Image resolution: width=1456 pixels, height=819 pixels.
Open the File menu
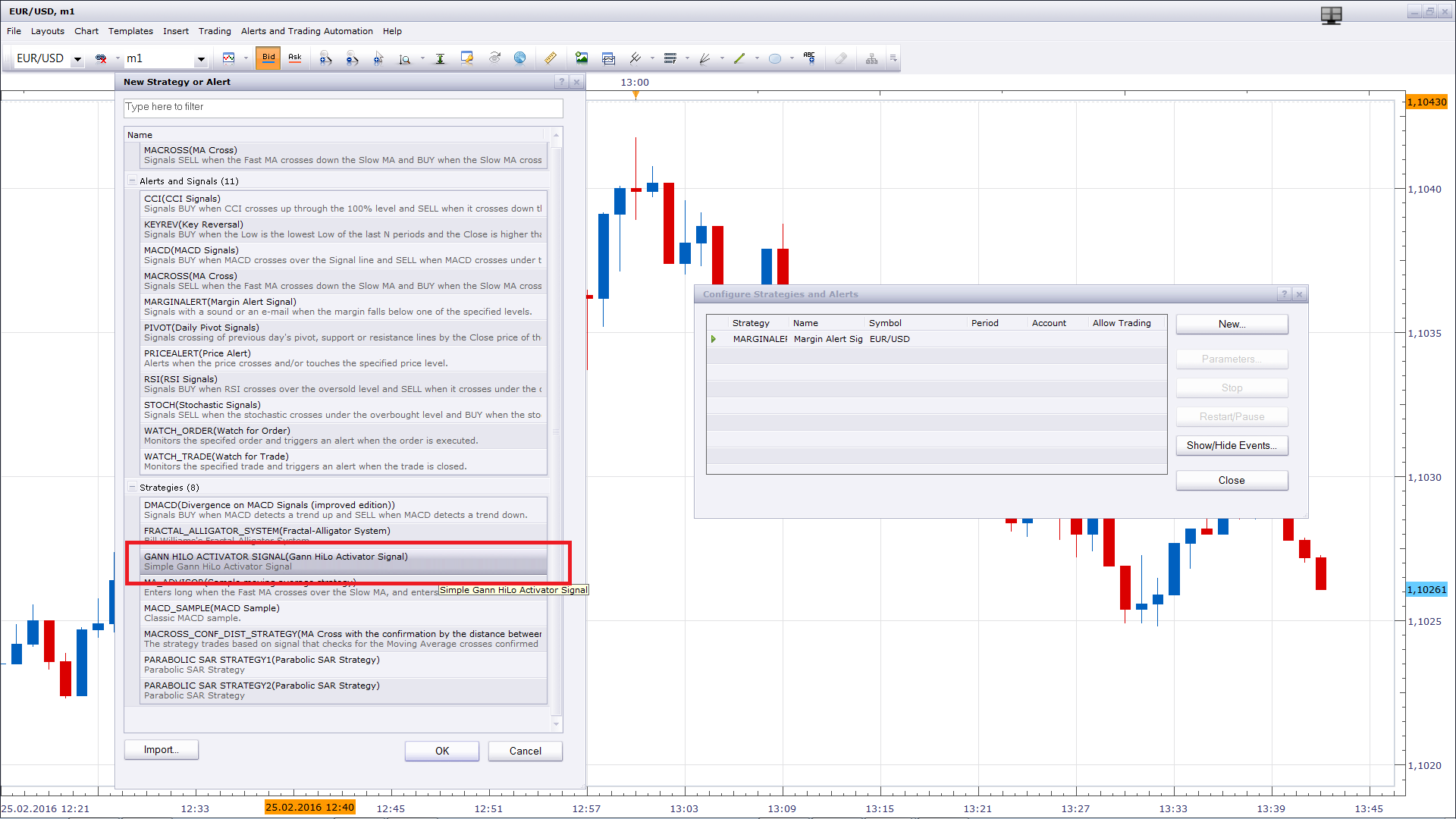point(14,31)
